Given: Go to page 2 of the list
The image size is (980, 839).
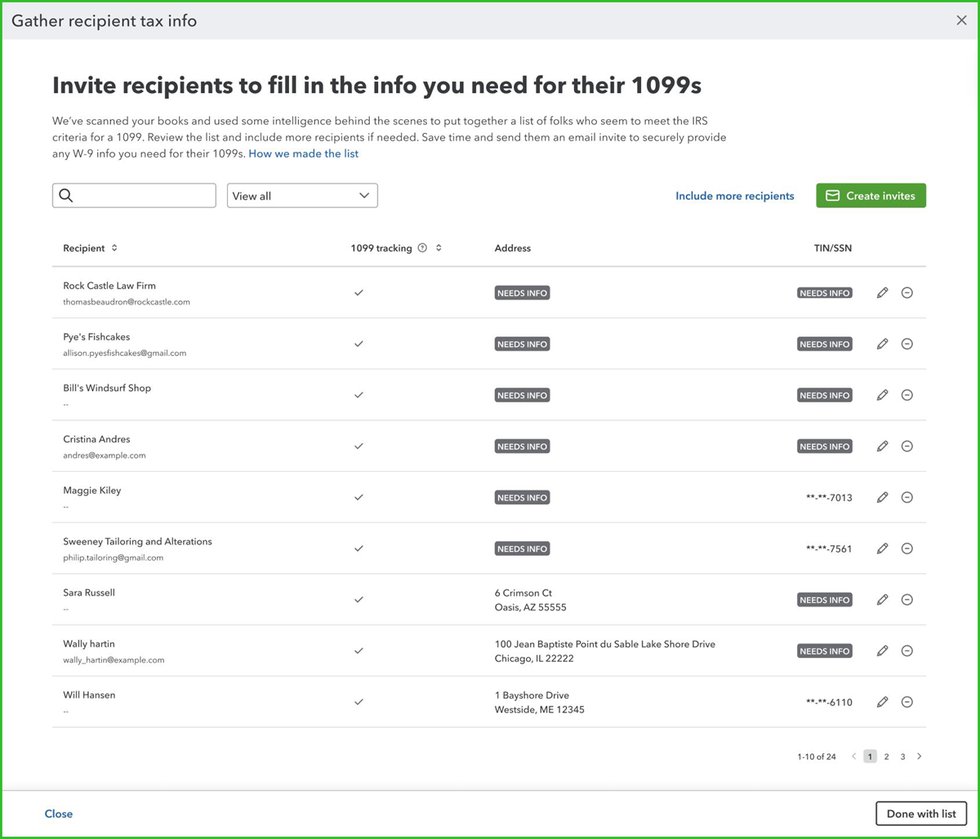Looking at the screenshot, I should [x=886, y=757].
